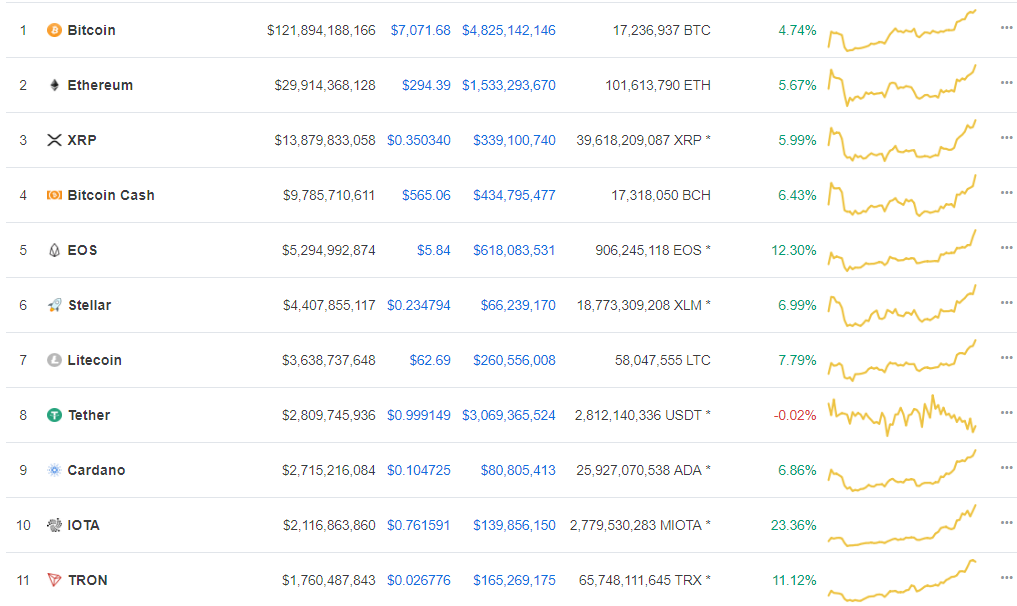Click the IOTA price graph sparkline
Screen dimensions: 1017x606
902,526
